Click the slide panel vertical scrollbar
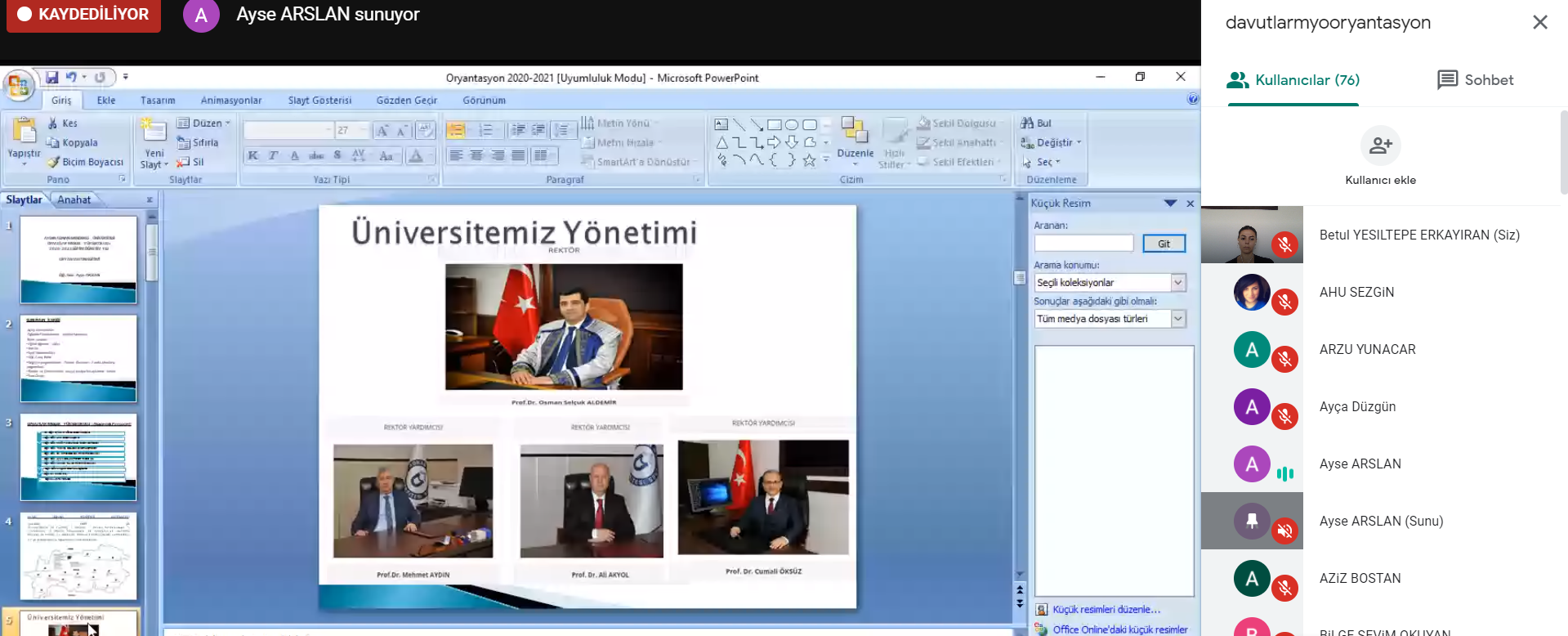 (152, 253)
